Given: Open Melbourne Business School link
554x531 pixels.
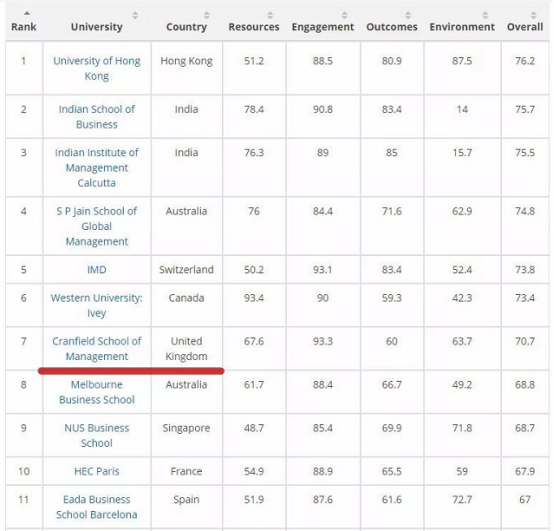Looking at the screenshot, I should tap(97, 392).
